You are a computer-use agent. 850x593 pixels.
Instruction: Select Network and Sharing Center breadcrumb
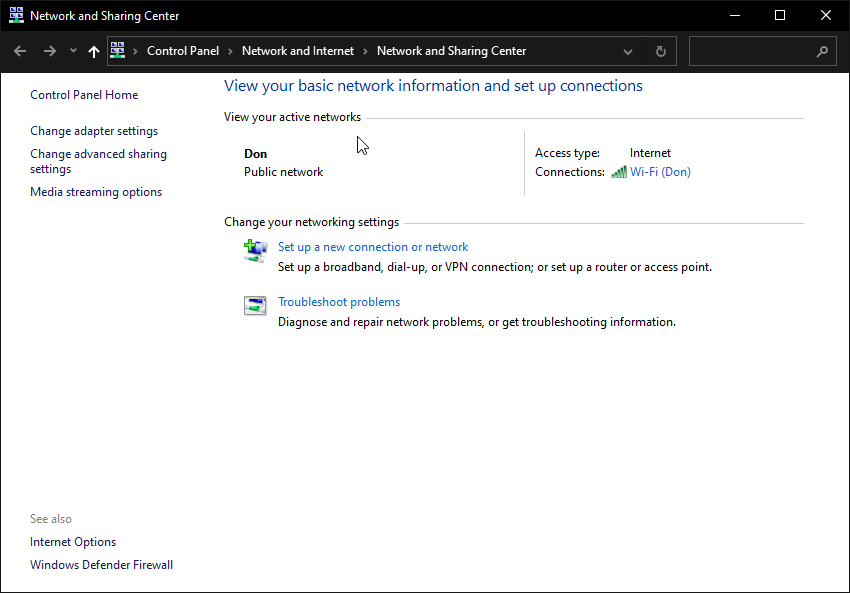451,51
